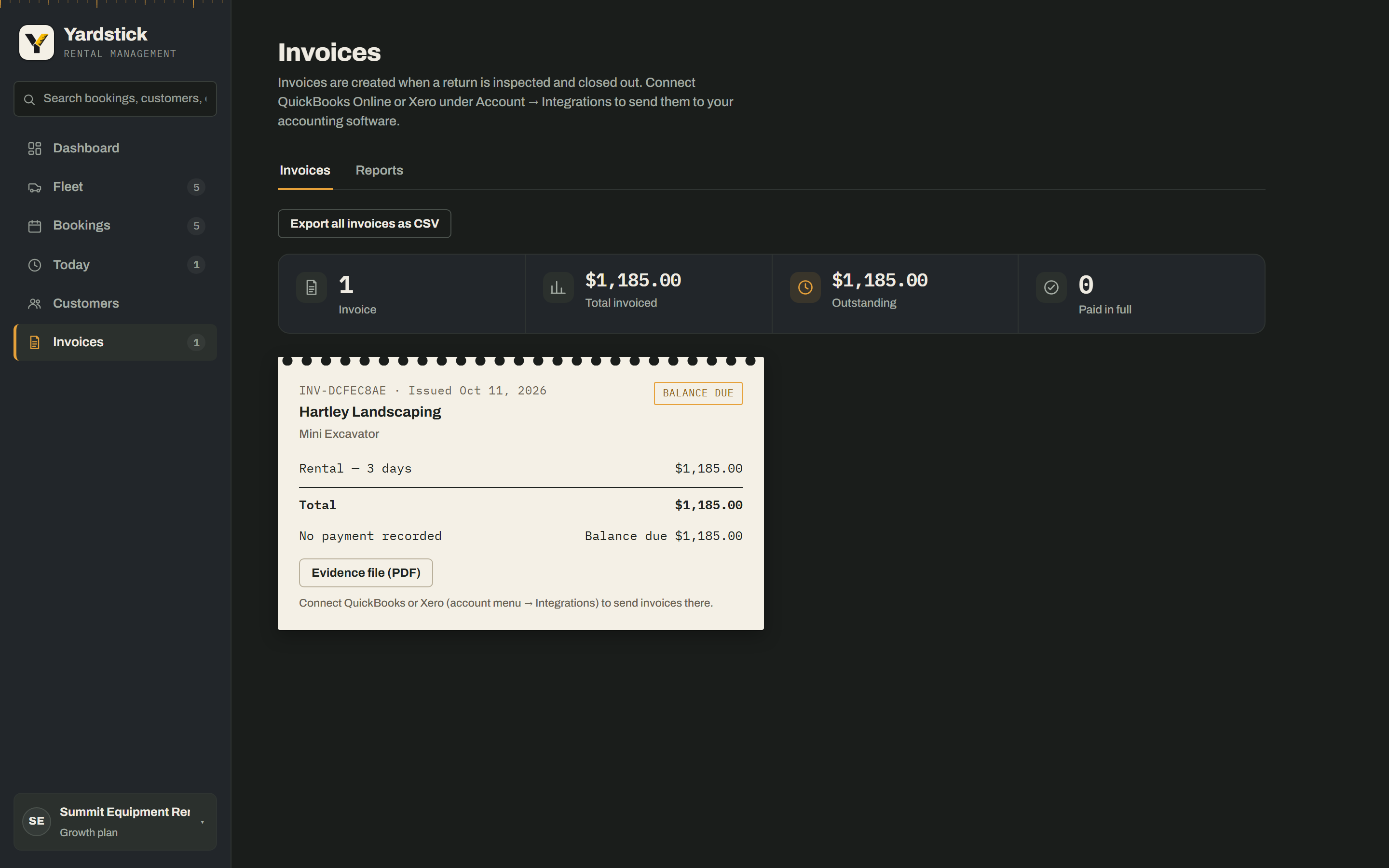The height and width of the screenshot is (868, 1389).
Task: Navigate to Customers
Action: click(115, 303)
